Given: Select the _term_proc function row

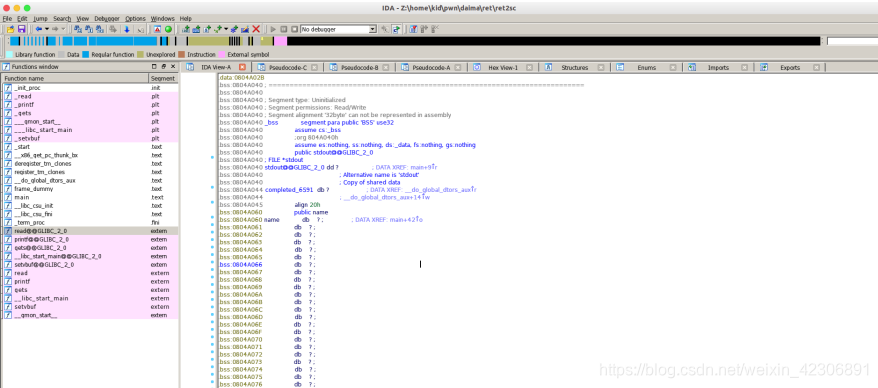Looking at the screenshot, I should pos(90,222).
